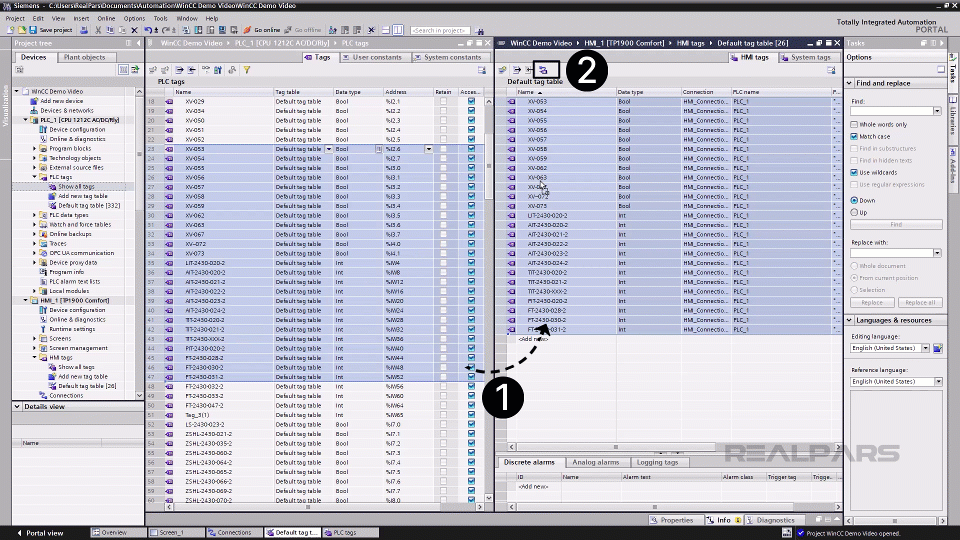Open the Options menu in menu bar
This screenshot has width=960, height=540.
point(134,18)
